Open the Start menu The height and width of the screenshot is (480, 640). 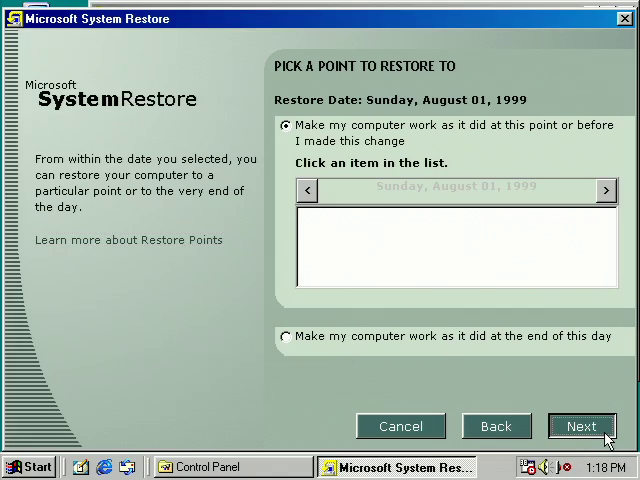29,467
